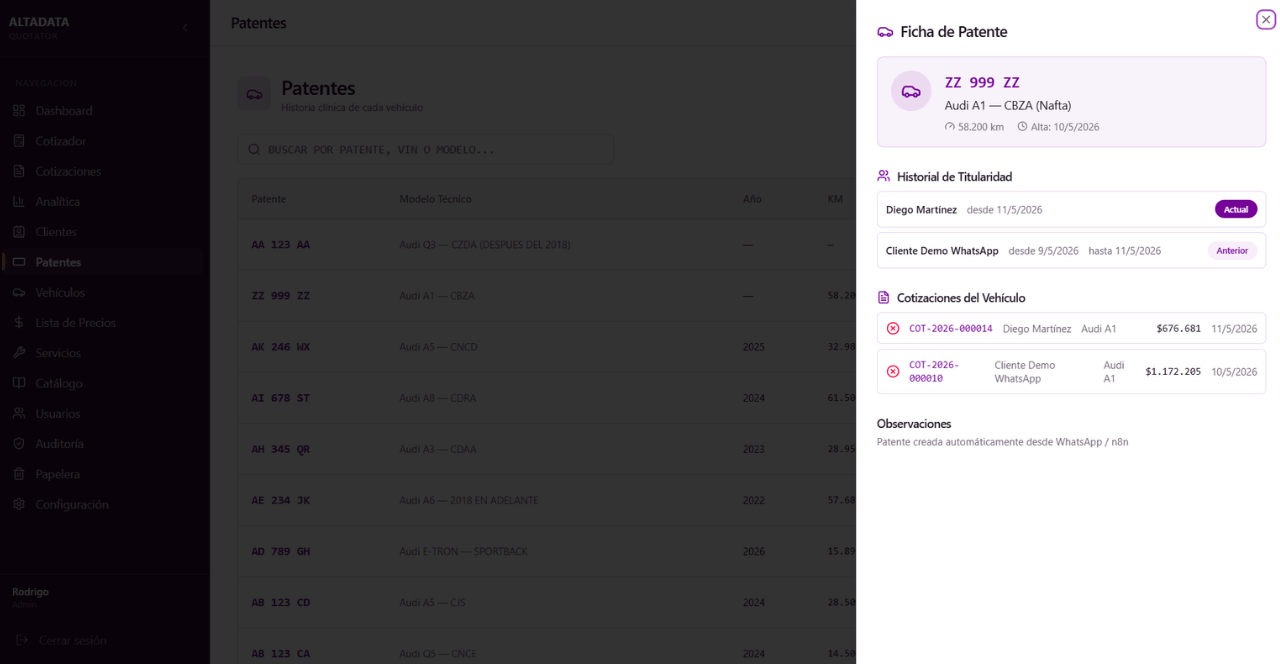This screenshot has width=1280, height=664.
Task: Click the odometer icon next to 58.200 km
Action: [x=950, y=127]
